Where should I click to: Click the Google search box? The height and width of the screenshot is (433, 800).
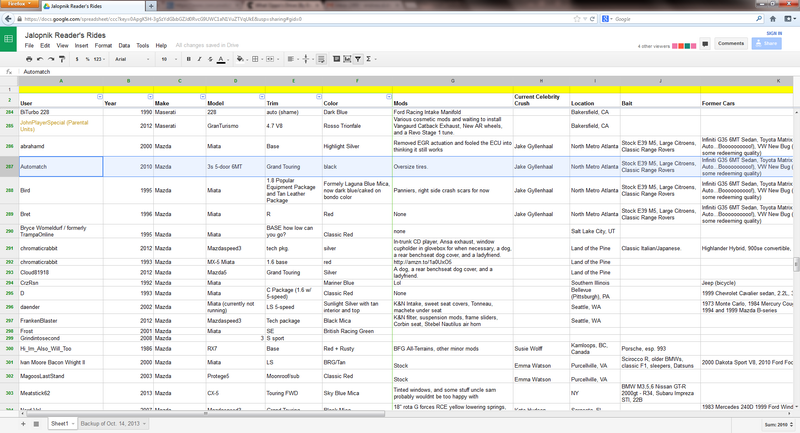pos(682,19)
